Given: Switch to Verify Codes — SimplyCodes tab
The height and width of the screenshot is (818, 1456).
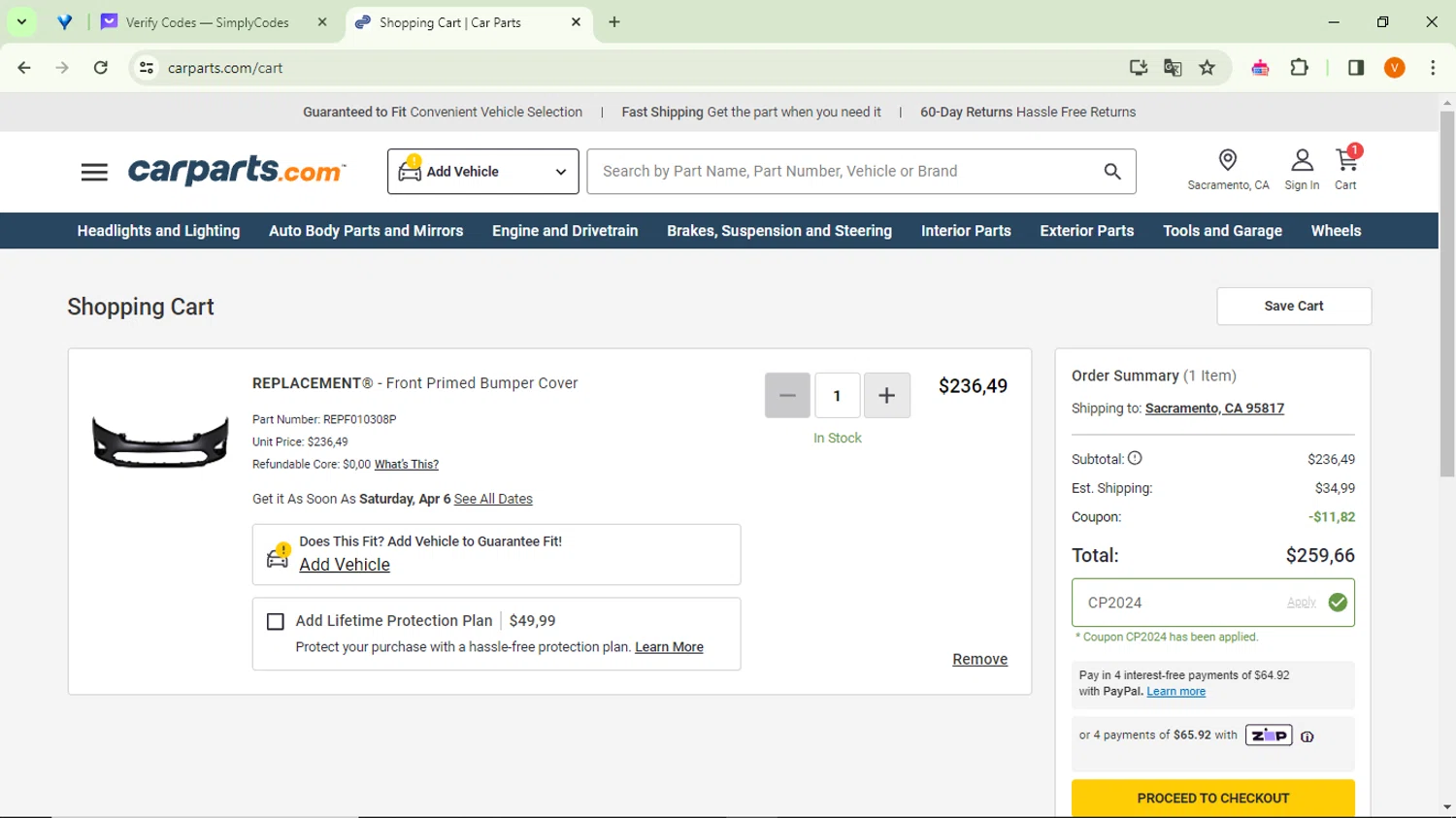Looking at the screenshot, I should tap(215, 22).
